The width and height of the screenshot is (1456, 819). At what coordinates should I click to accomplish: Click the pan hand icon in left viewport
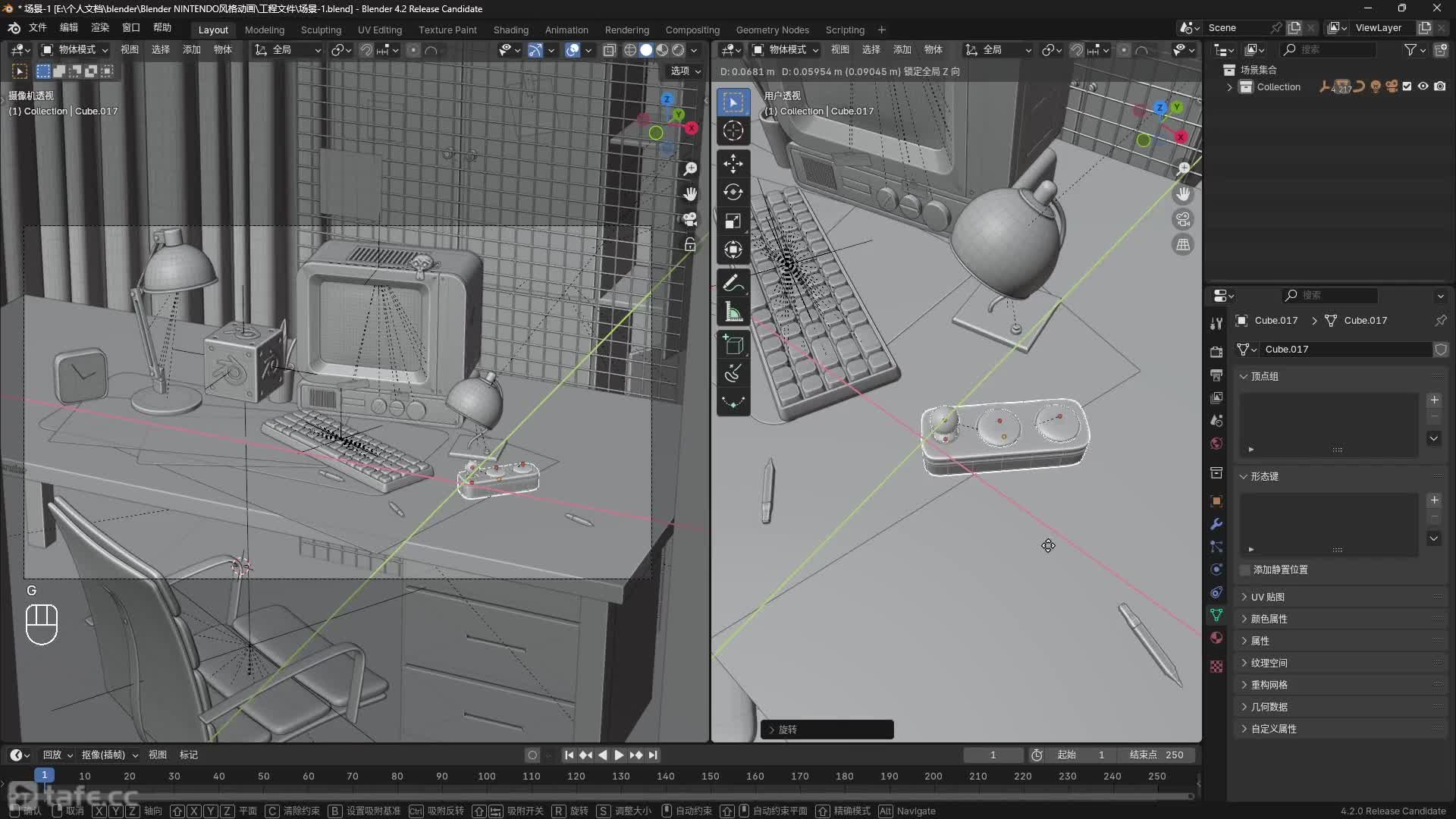[689, 194]
